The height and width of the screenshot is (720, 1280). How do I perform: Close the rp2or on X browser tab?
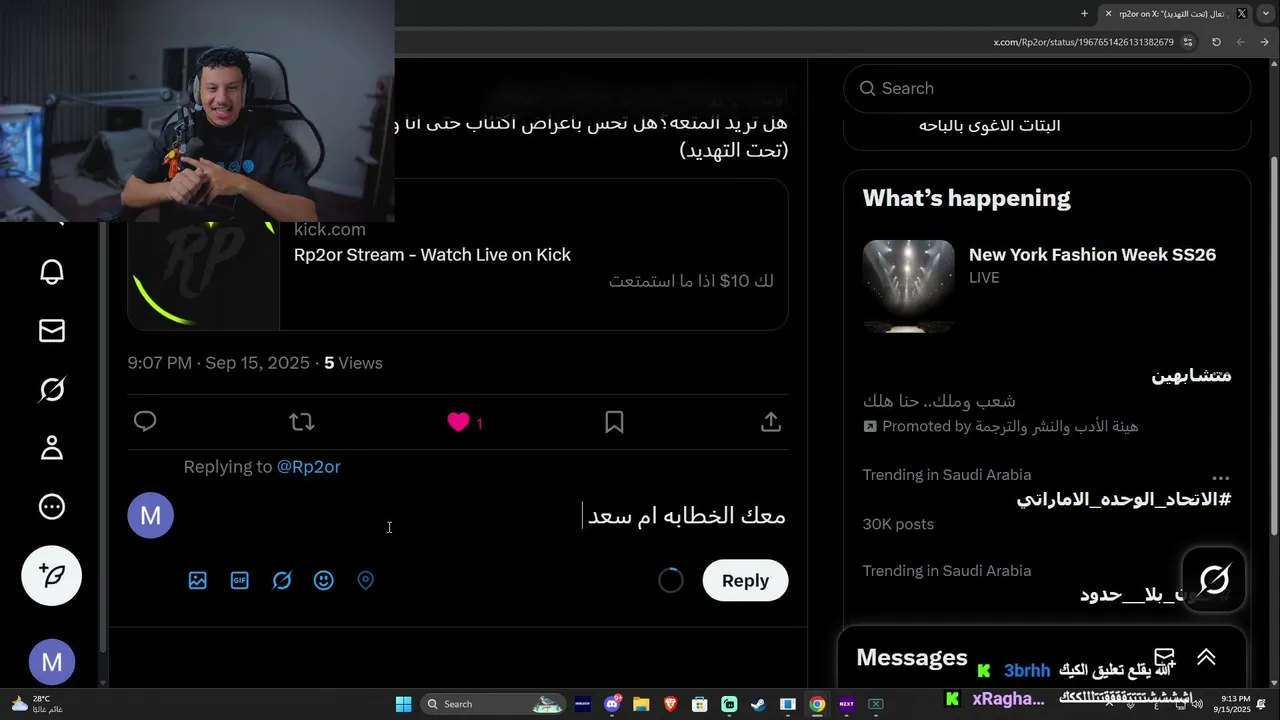tap(1108, 14)
